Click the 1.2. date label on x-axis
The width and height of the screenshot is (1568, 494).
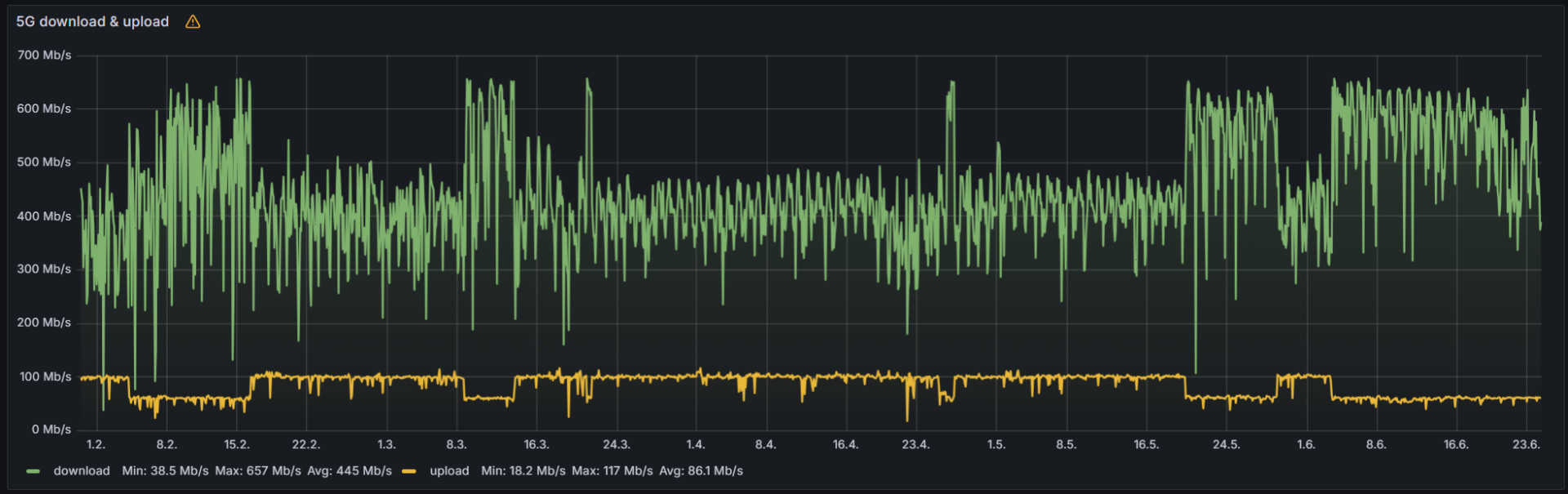(x=96, y=444)
